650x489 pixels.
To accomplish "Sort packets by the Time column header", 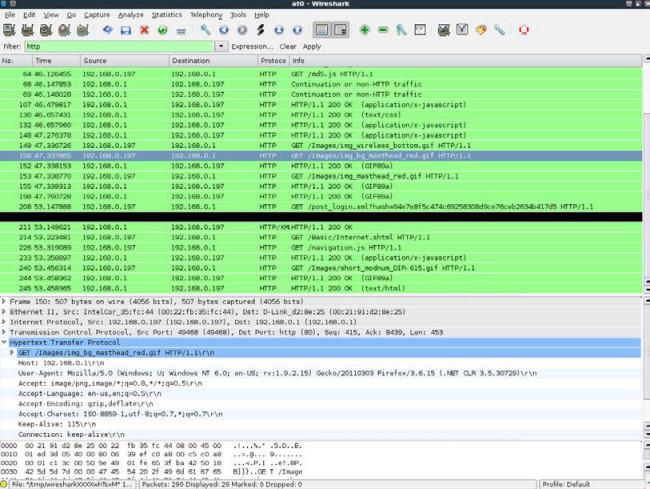I will [56, 61].
